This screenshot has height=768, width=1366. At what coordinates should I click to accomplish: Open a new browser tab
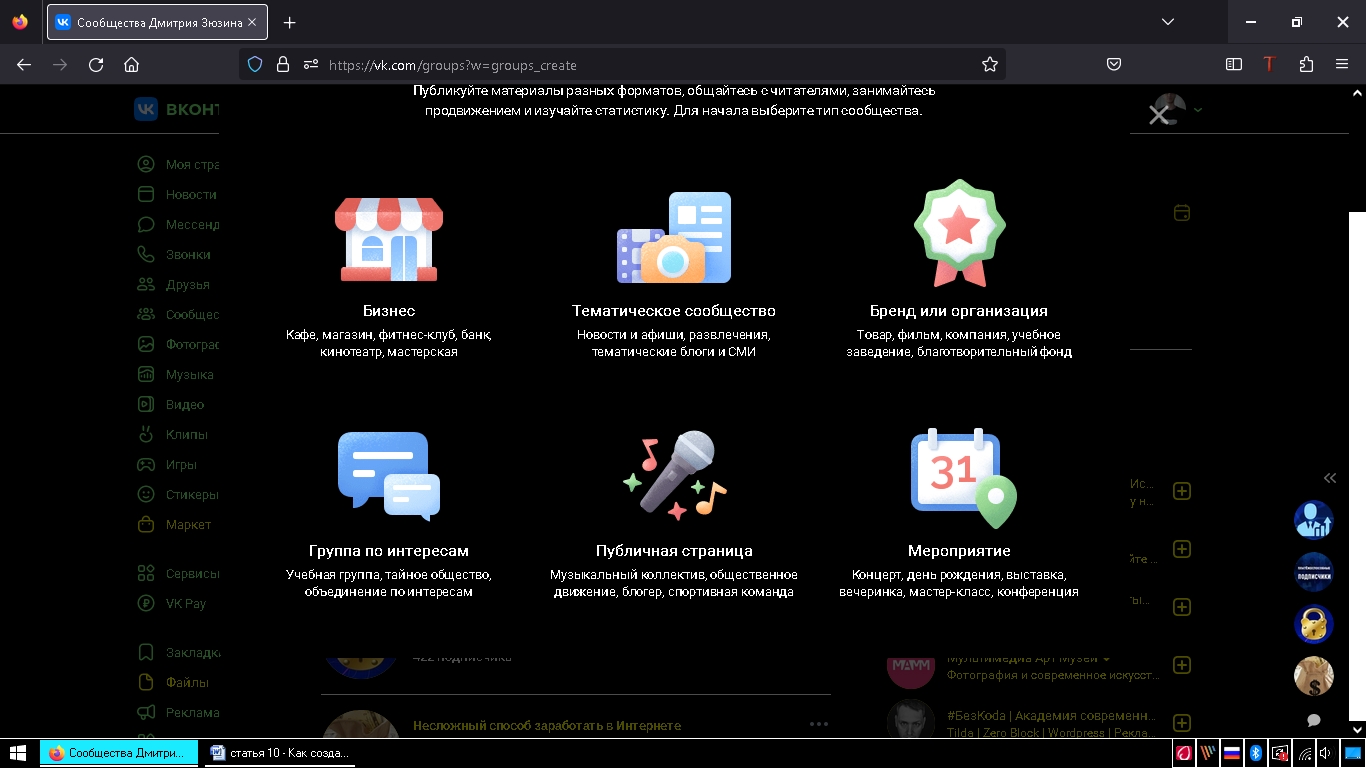click(x=289, y=22)
